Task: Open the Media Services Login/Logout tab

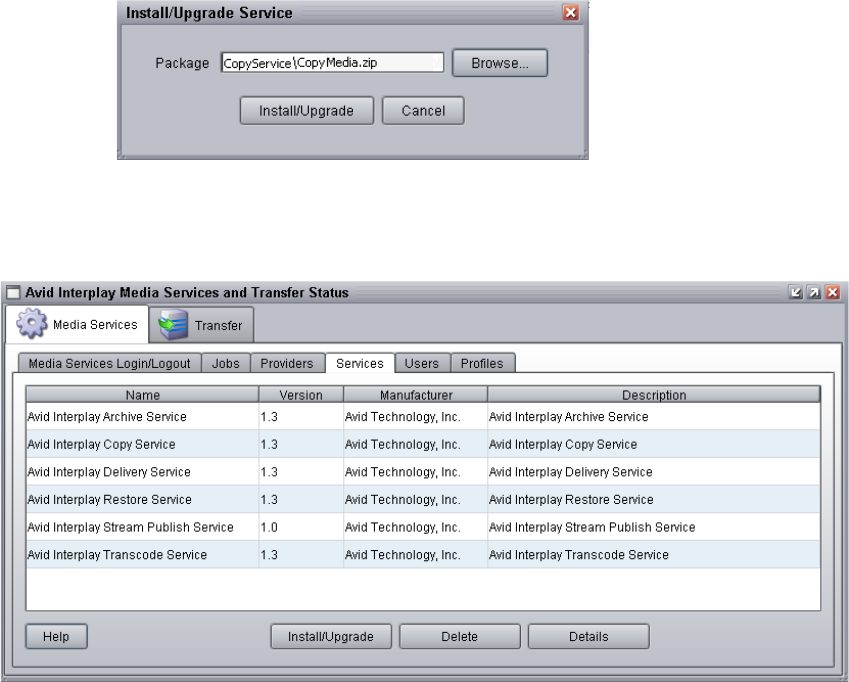Action: tap(109, 363)
